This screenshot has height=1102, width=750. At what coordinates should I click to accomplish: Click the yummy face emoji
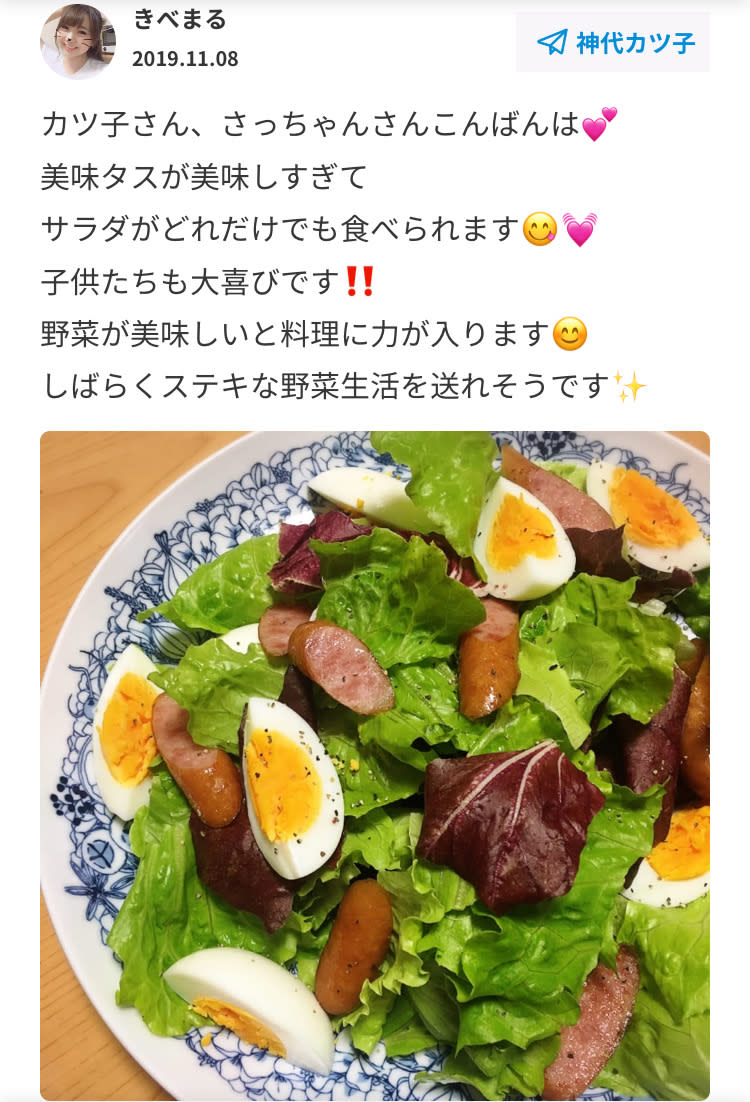540,229
